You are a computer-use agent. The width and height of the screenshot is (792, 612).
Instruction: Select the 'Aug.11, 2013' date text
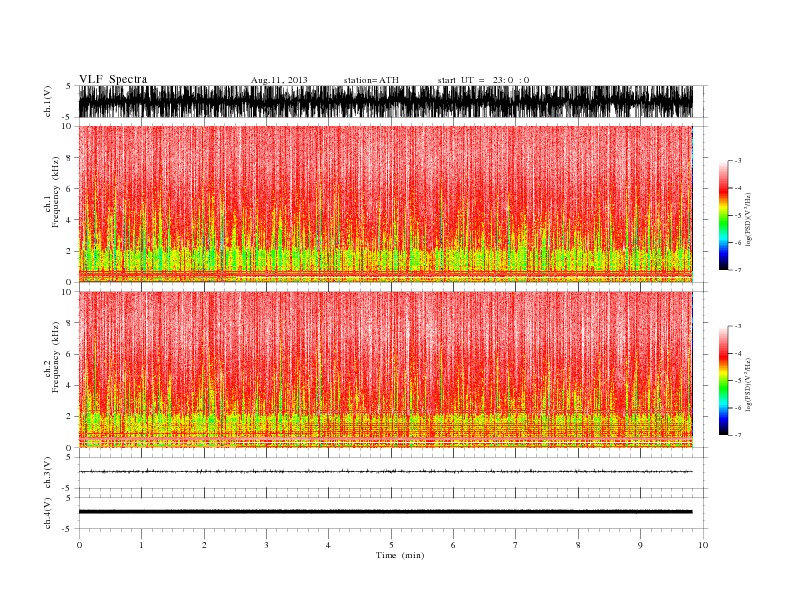pos(279,80)
